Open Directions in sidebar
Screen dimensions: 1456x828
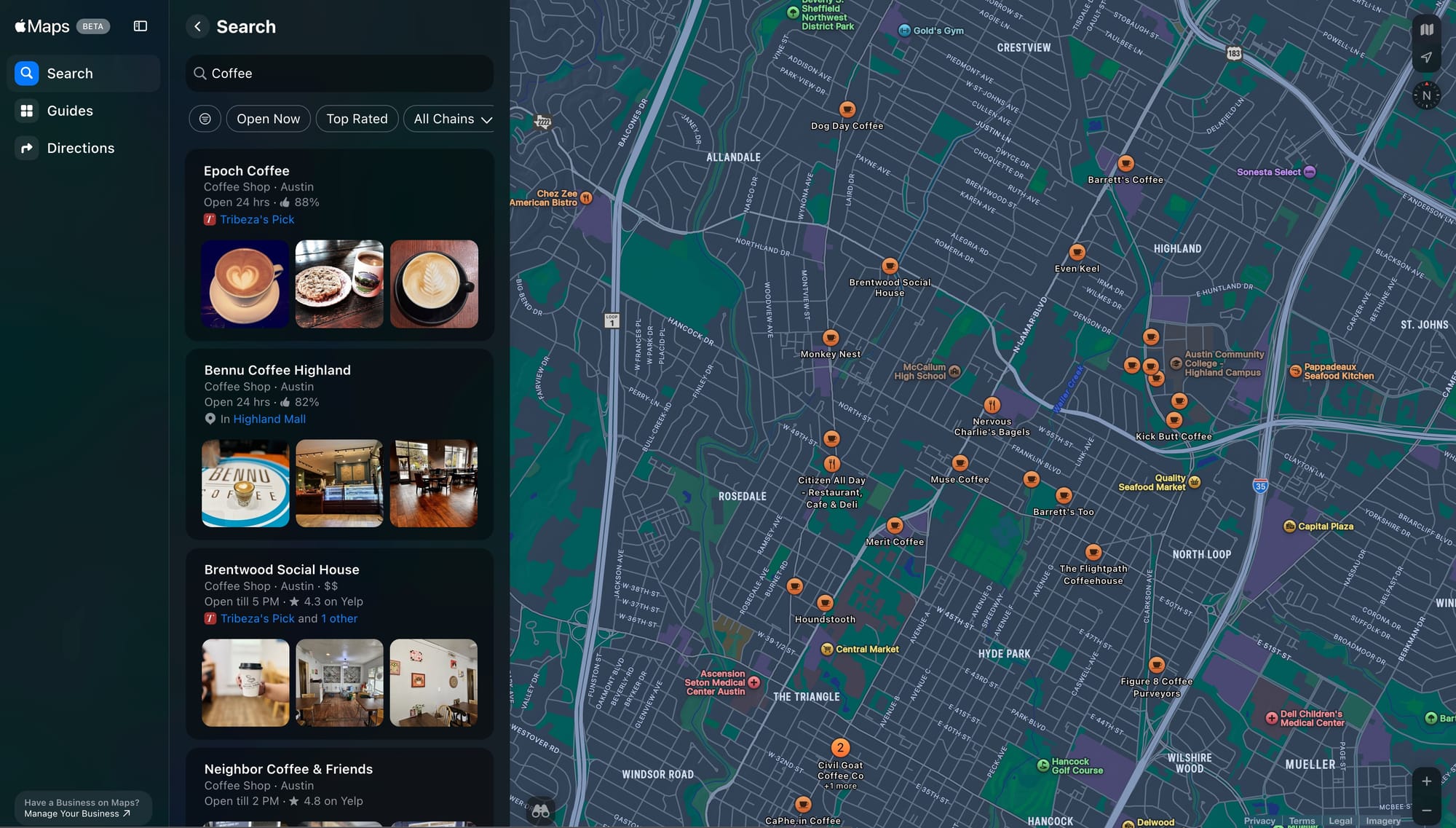click(84, 149)
